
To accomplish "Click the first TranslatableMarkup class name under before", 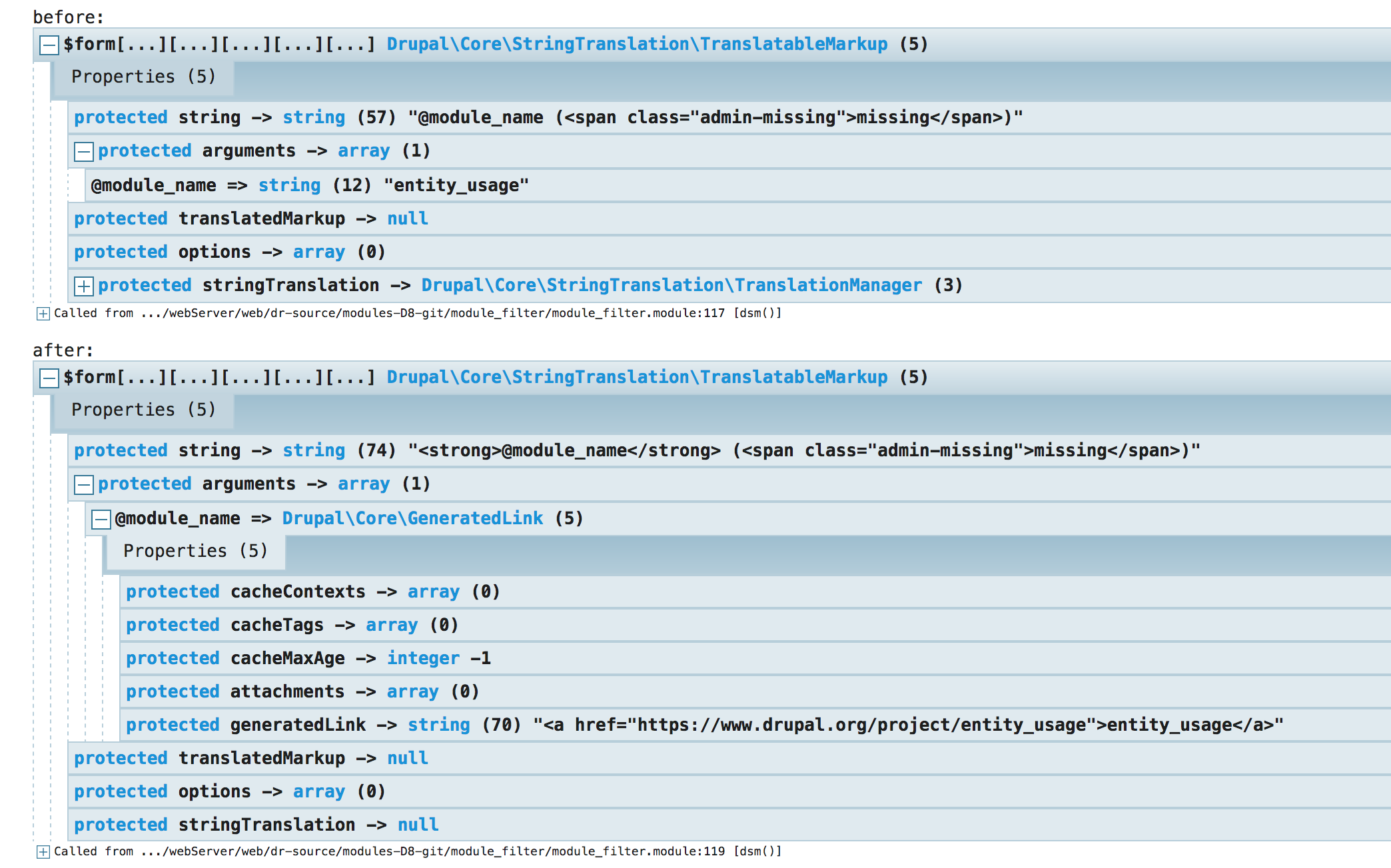I will 637,44.
